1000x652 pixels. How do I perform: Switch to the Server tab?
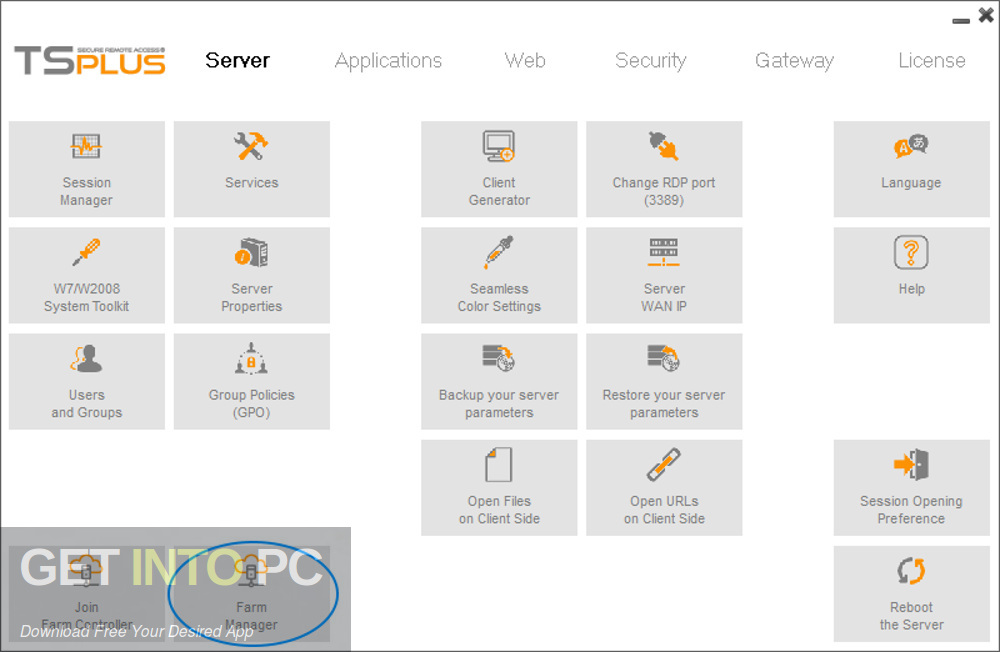point(237,61)
